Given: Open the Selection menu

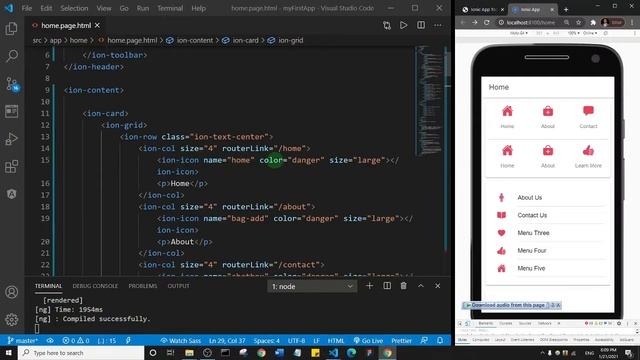Looking at the screenshot, I should 74,8.
